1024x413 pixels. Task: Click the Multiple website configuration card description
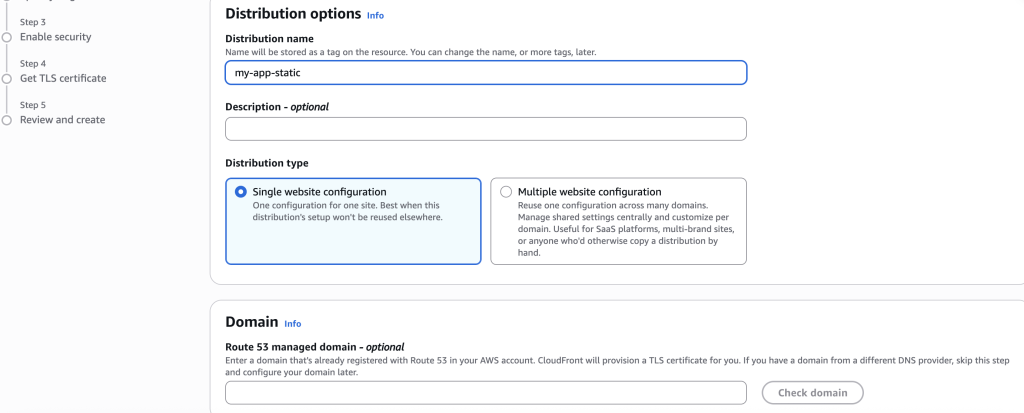pos(626,229)
